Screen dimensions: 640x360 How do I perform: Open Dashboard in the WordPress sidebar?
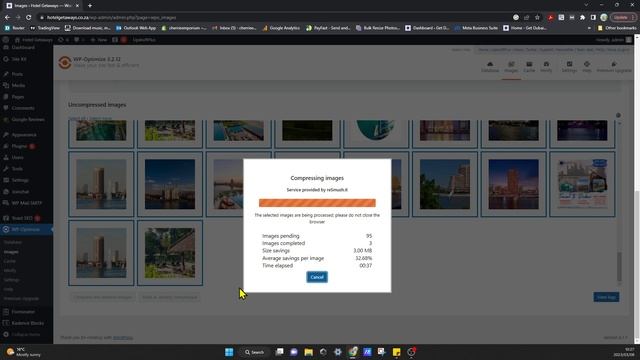click(x=23, y=47)
